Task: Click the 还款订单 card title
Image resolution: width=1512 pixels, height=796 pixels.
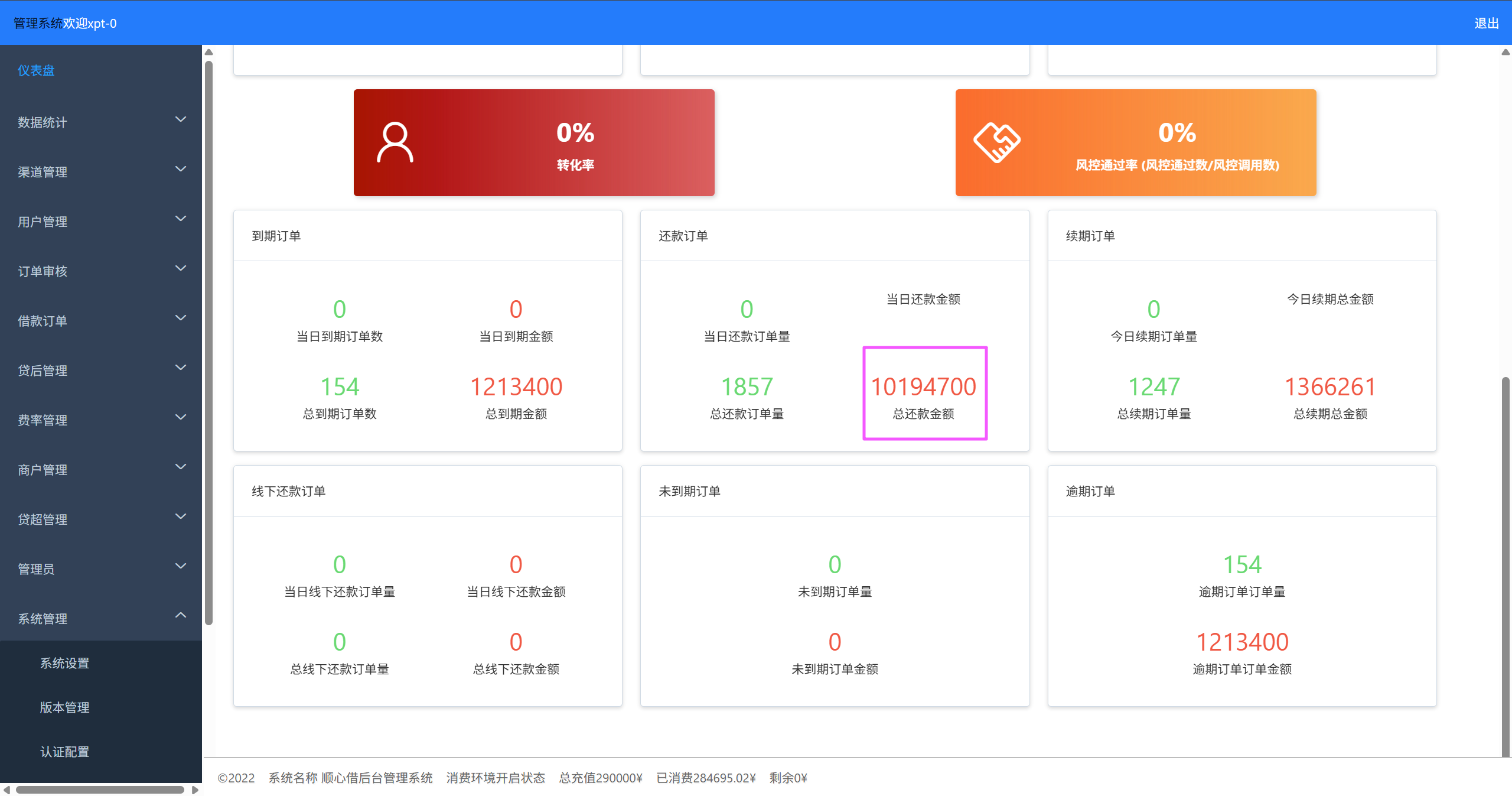Action: [683, 236]
